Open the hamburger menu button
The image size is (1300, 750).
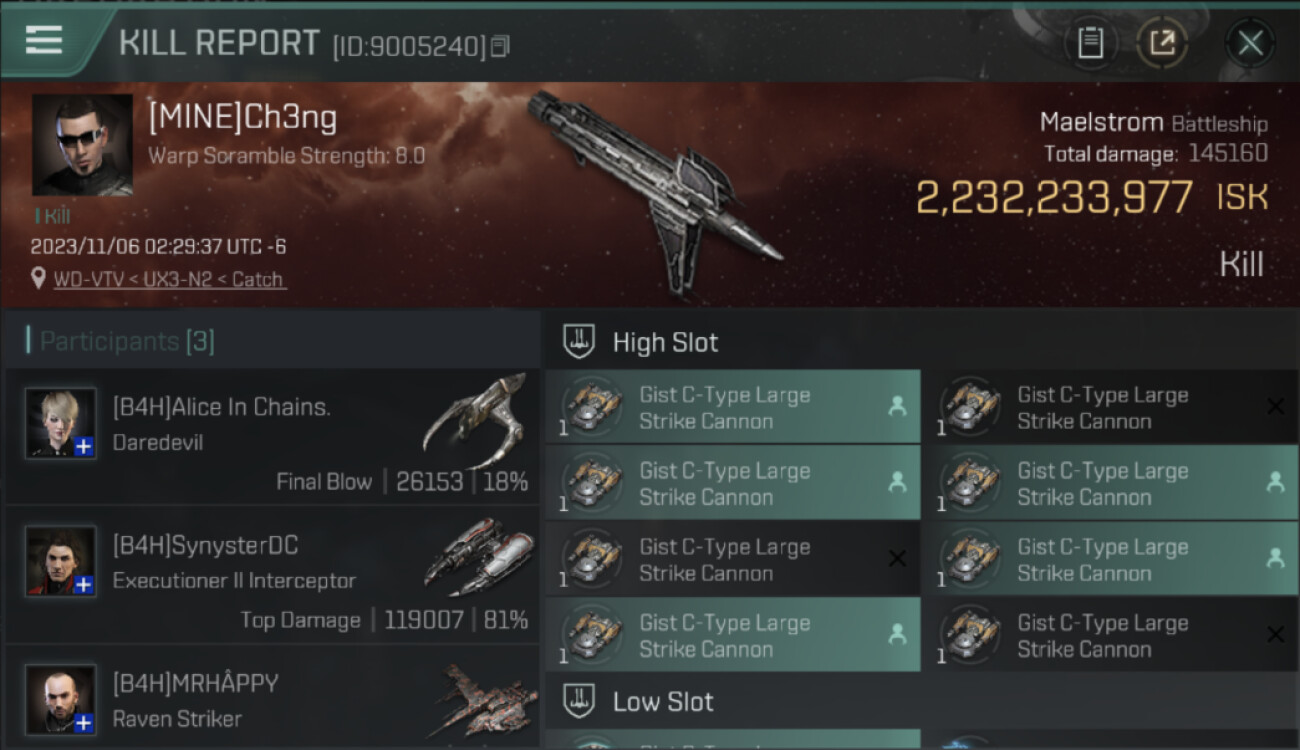pos(44,41)
